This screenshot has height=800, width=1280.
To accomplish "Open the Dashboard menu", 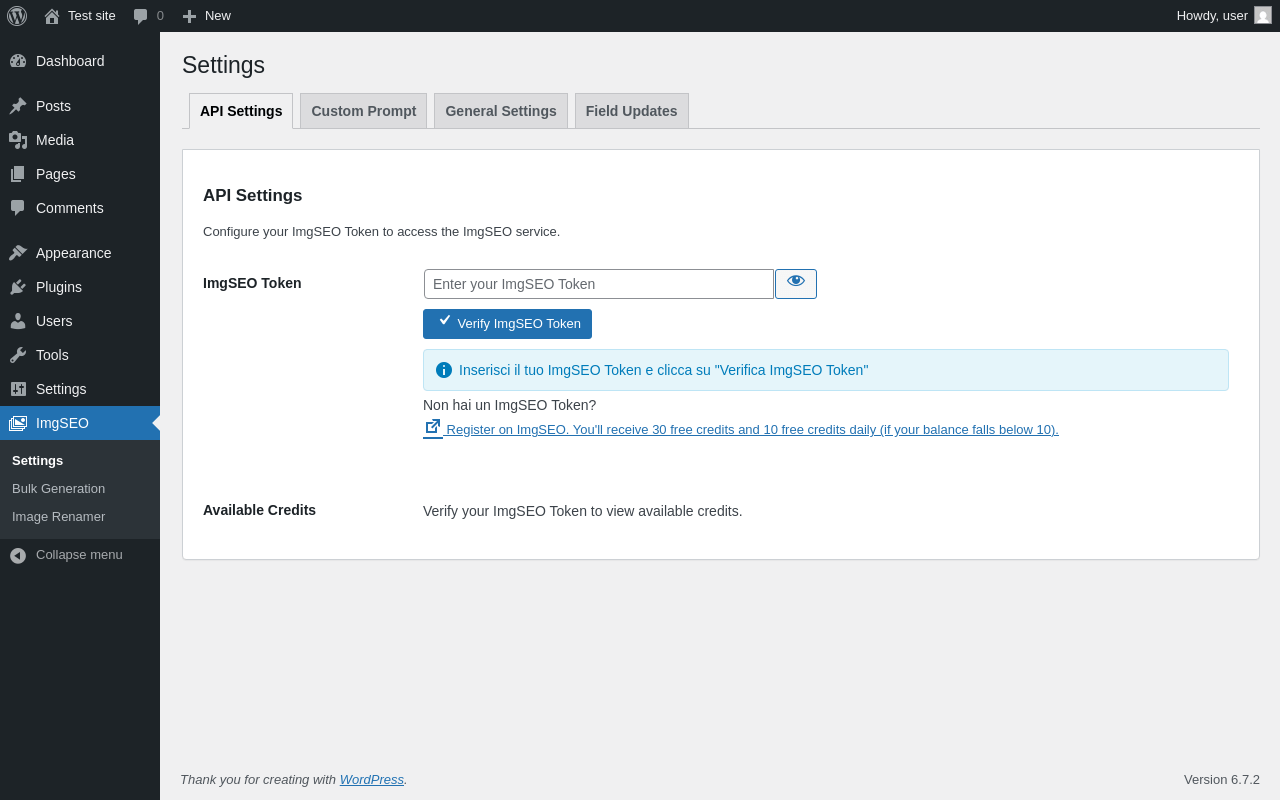I will (70, 61).
